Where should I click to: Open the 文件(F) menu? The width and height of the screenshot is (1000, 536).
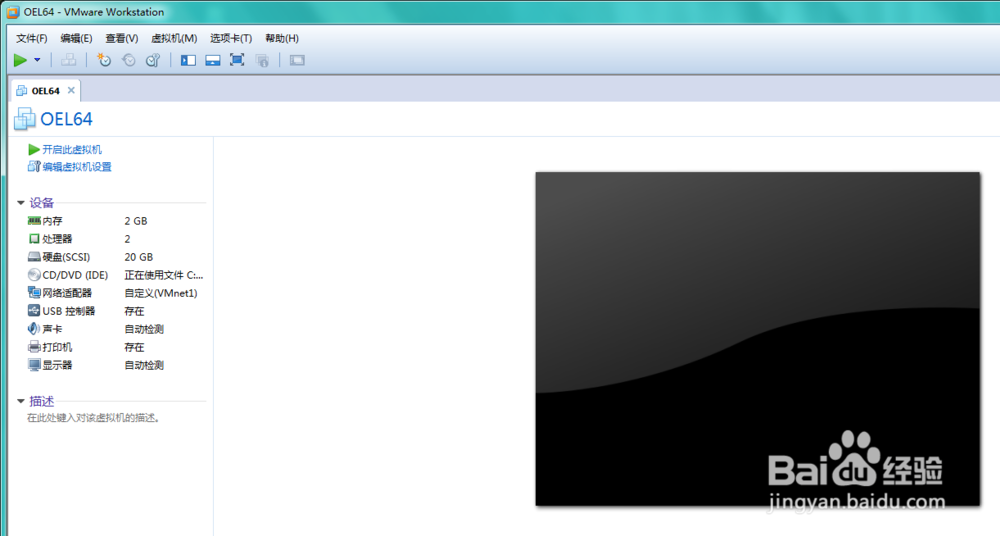pos(31,38)
